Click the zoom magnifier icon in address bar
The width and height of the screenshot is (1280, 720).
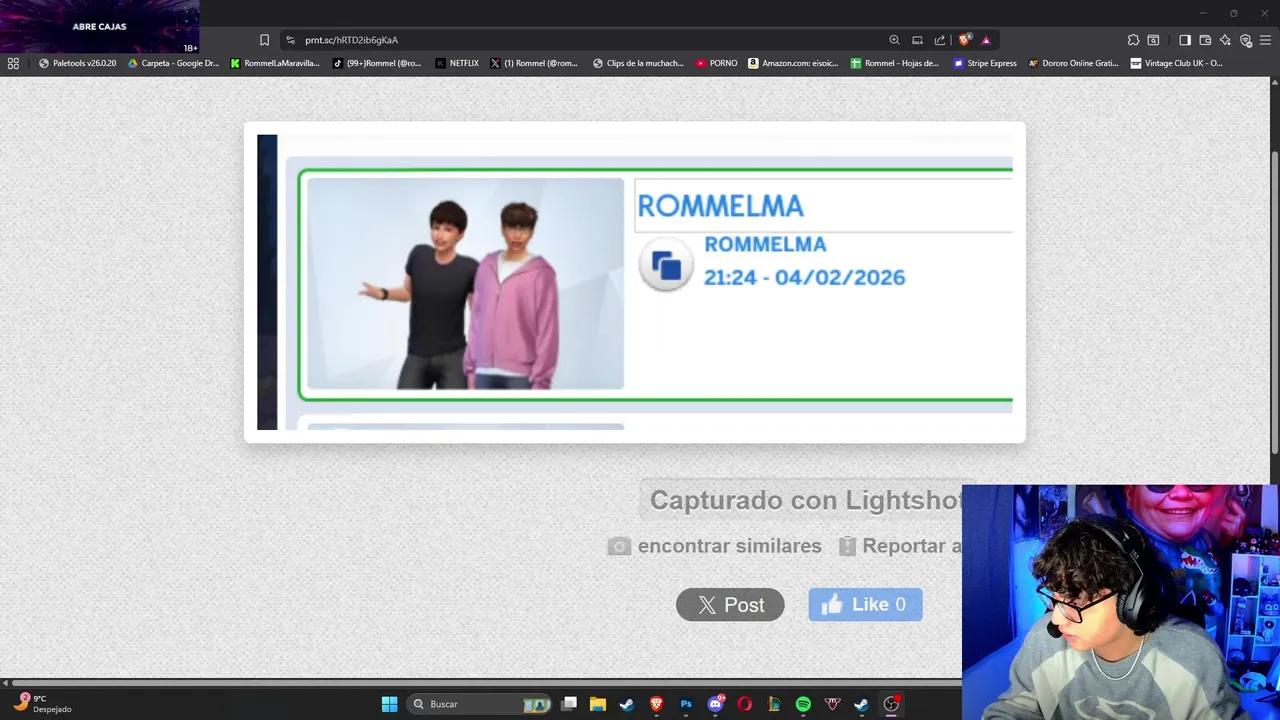pos(894,40)
